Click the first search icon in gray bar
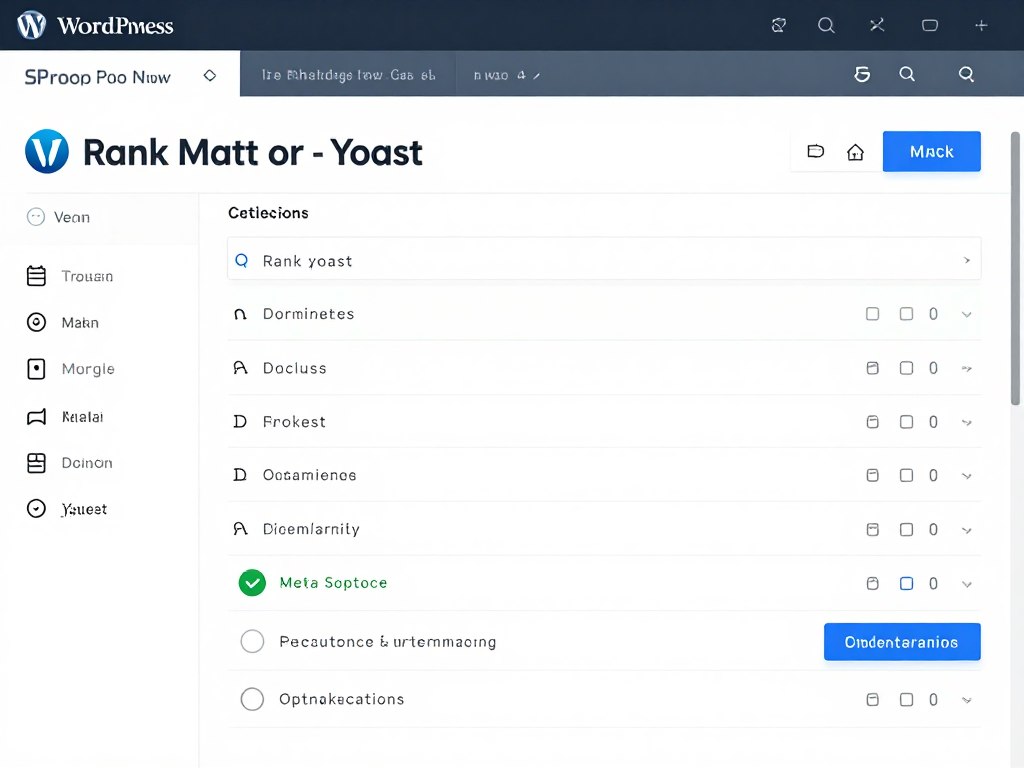 coord(907,74)
